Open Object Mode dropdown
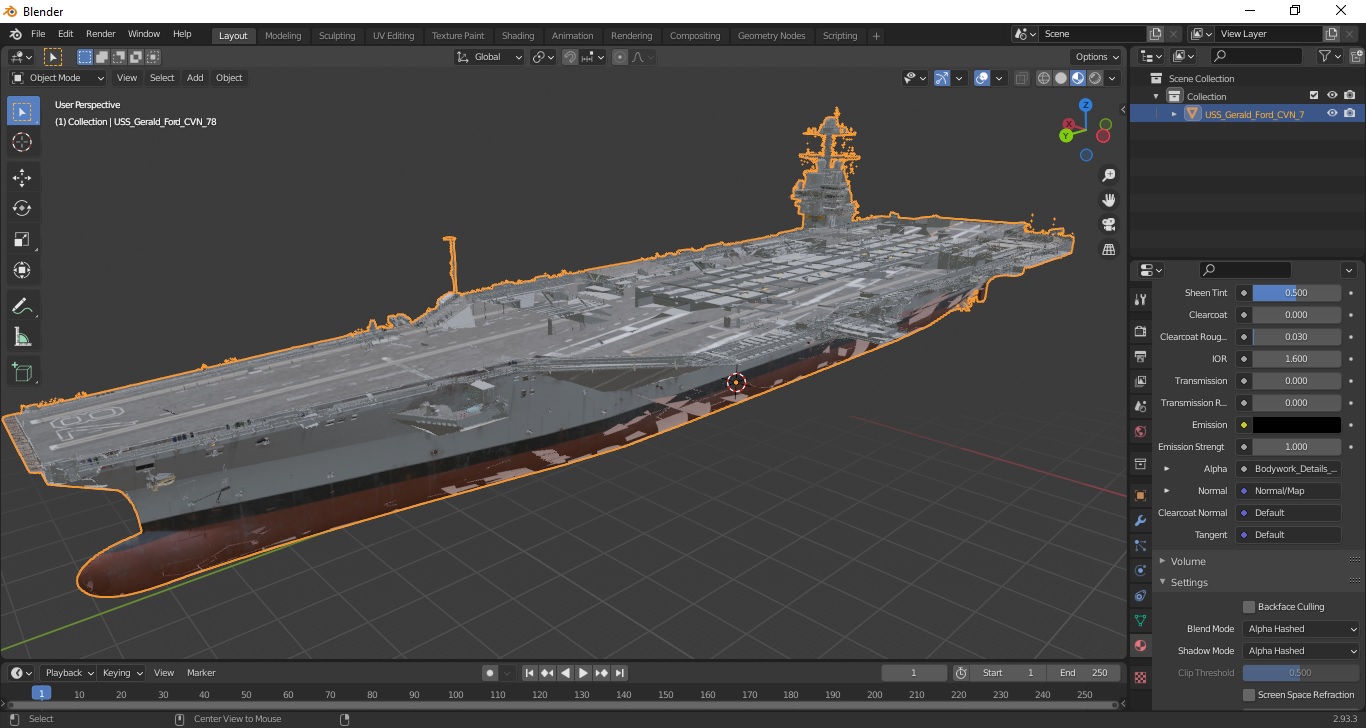 click(x=58, y=78)
